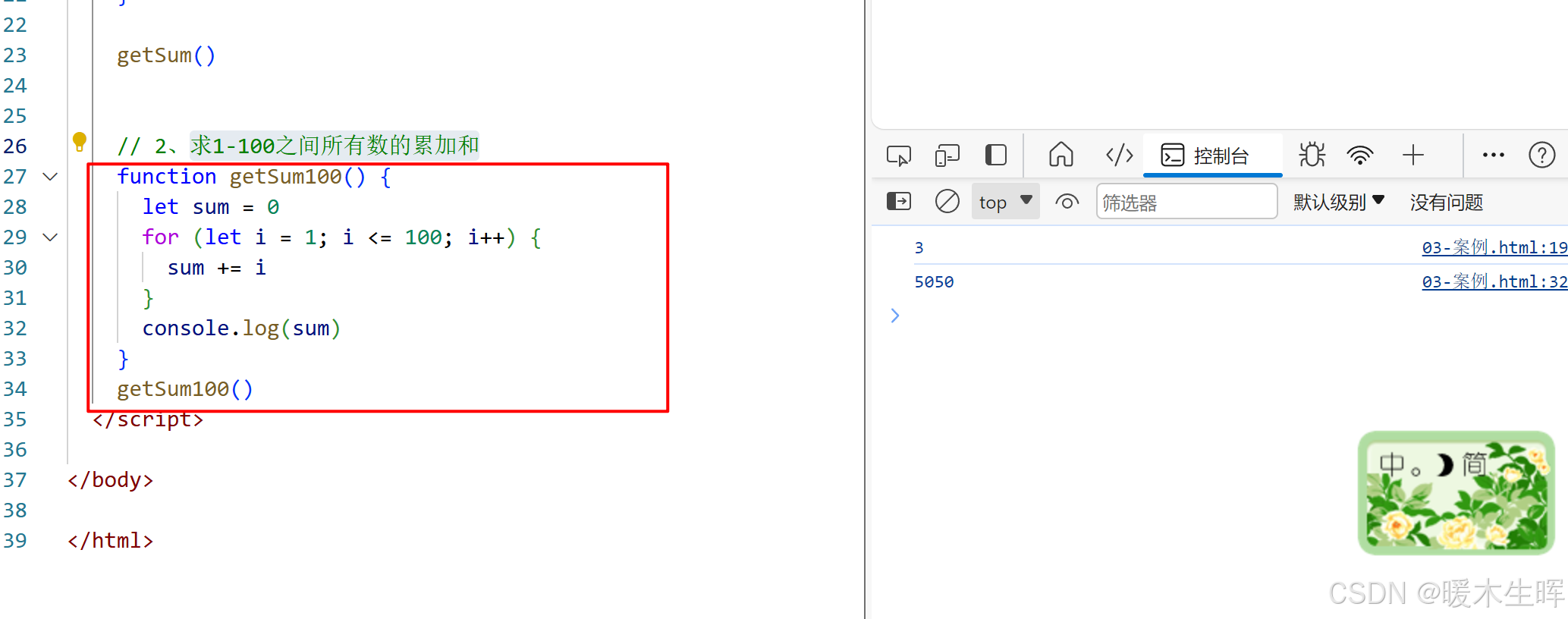Add a new tool with plus icon
This screenshot has width=1568, height=619.
point(1412,156)
